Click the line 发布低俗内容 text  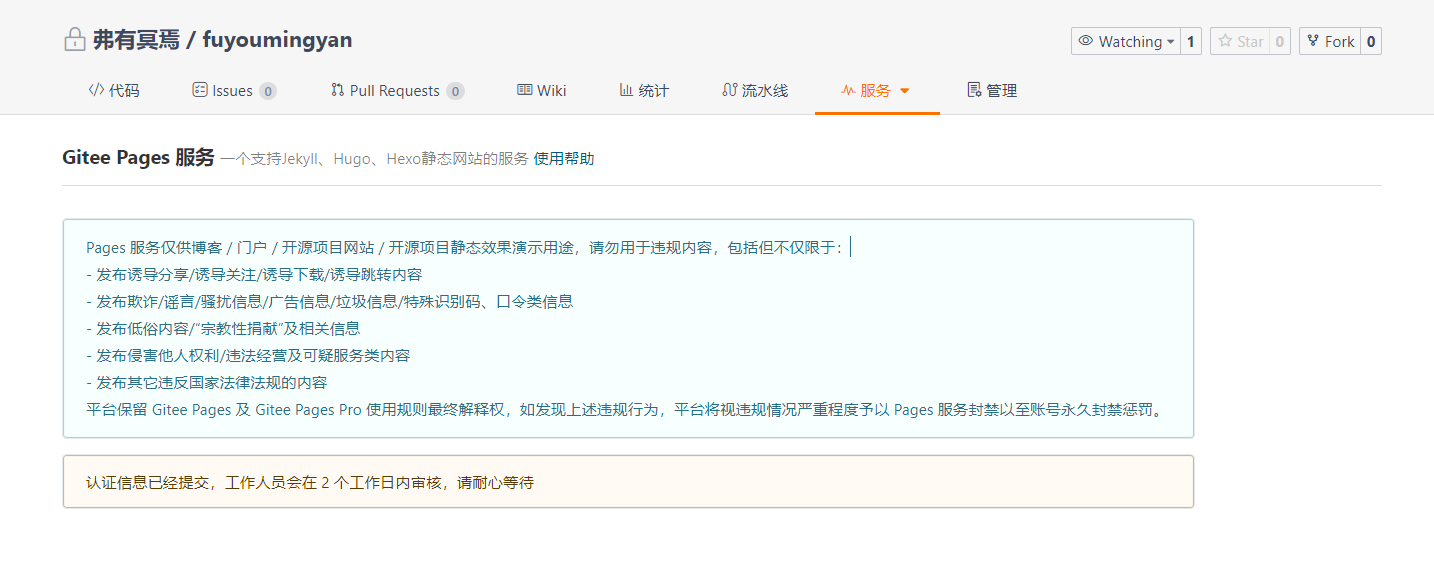click(x=223, y=328)
